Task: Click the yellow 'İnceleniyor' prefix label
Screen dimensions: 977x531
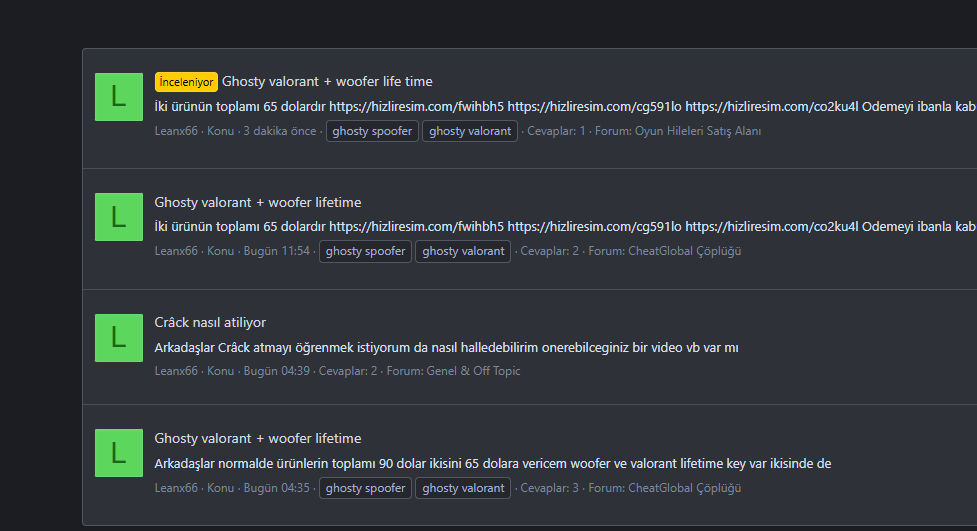Action: pos(186,82)
